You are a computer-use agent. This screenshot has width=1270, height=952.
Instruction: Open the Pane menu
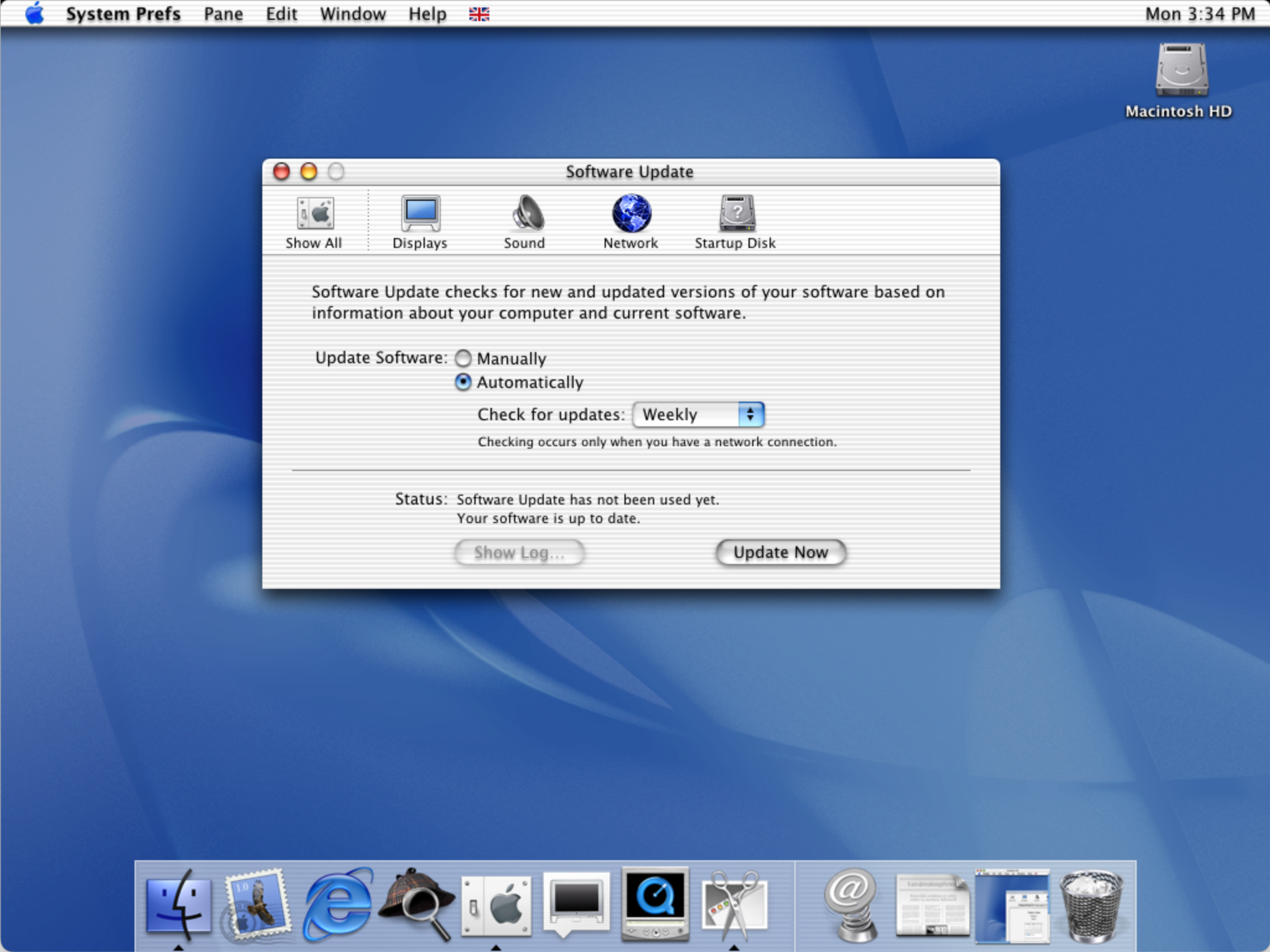223,14
